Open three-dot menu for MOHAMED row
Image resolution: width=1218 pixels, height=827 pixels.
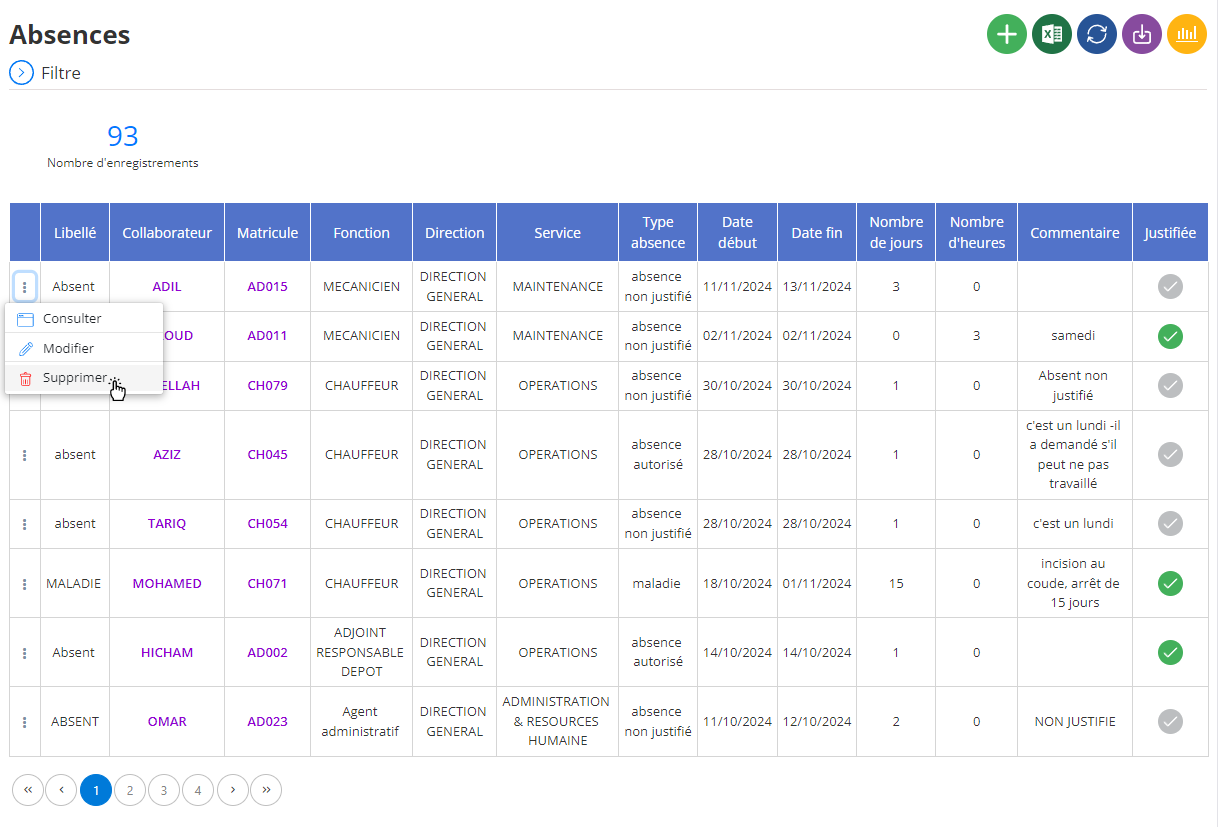(x=25, y=584)
